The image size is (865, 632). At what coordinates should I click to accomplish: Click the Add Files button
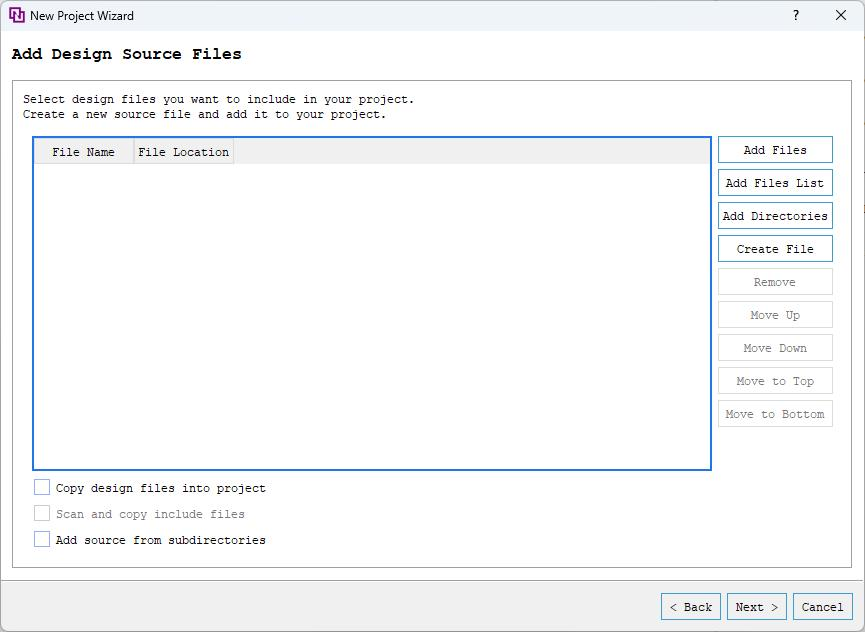(775, 150)
